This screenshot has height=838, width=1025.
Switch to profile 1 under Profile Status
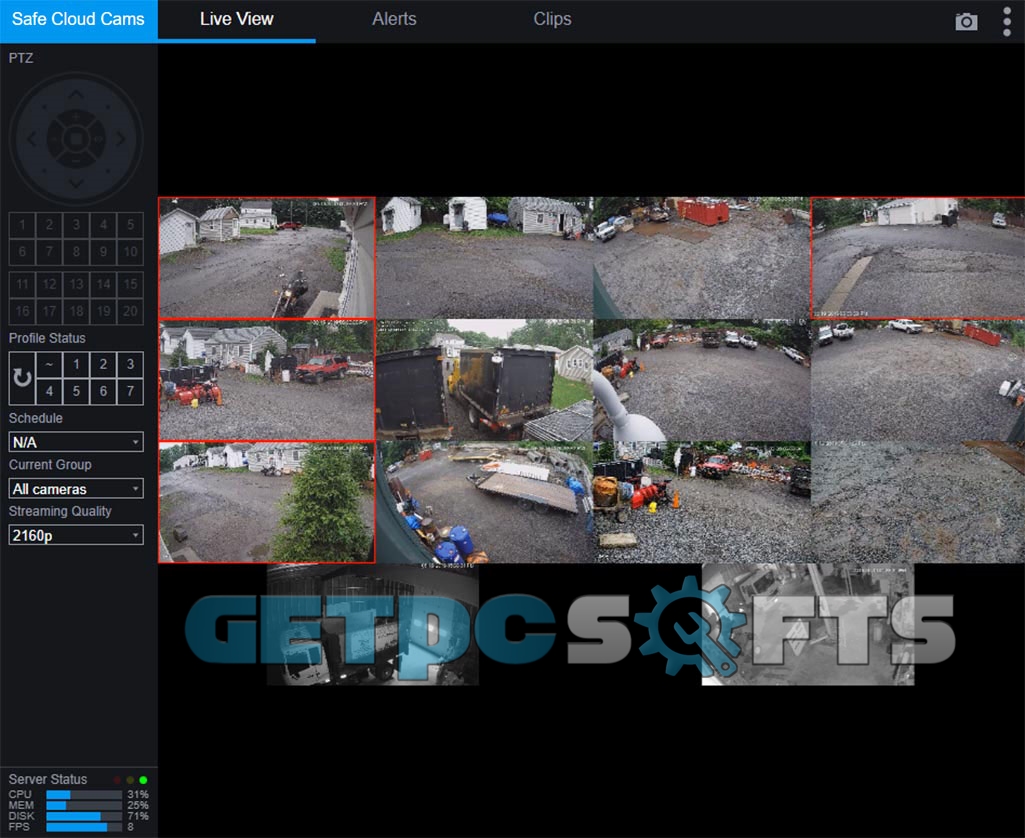[76, 364]
